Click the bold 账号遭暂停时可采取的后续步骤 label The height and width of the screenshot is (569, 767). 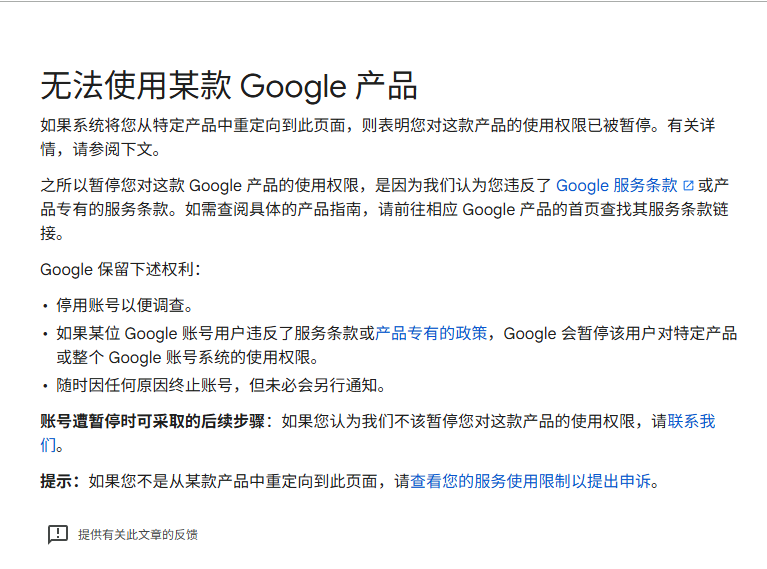[x=154, y=421]
